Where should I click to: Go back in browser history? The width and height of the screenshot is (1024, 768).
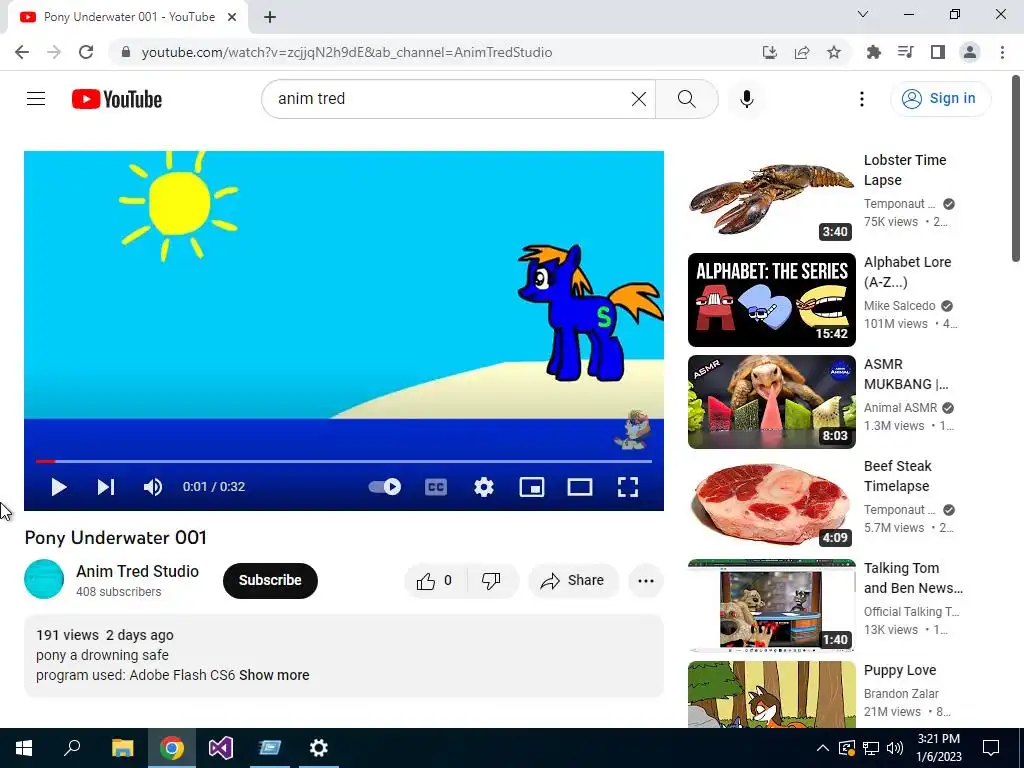(x=22, y=52)
